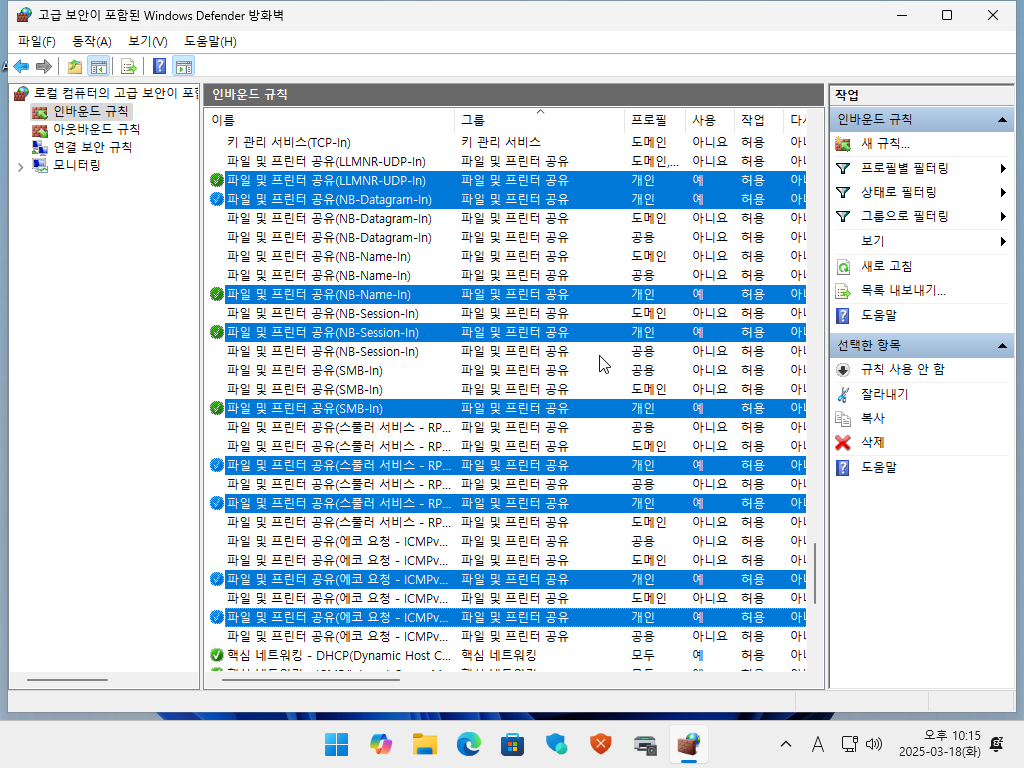Click the volume icon in system tray
The image size is (1024, 768).
click(874, 744)
